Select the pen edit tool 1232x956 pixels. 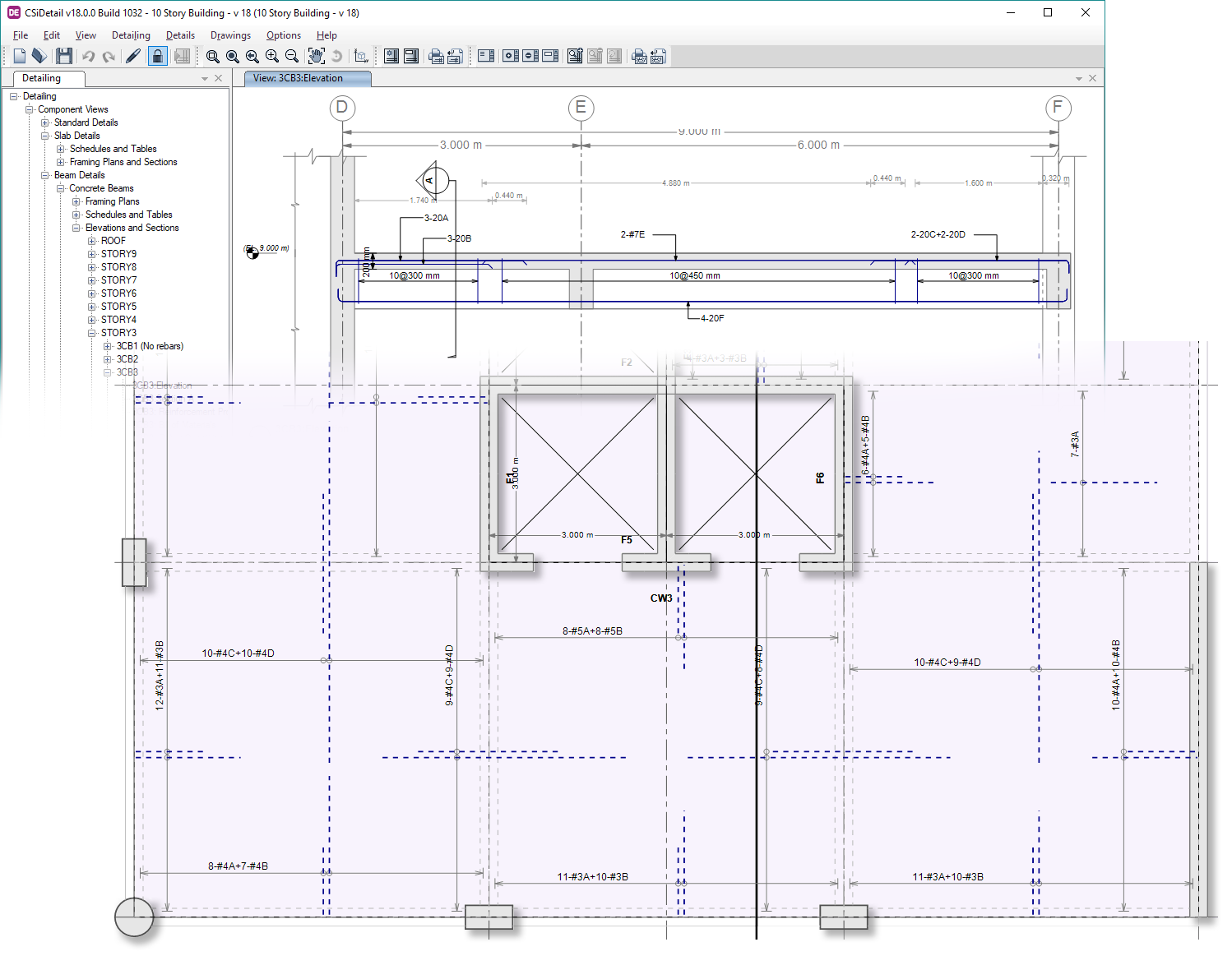click(132, 56)
